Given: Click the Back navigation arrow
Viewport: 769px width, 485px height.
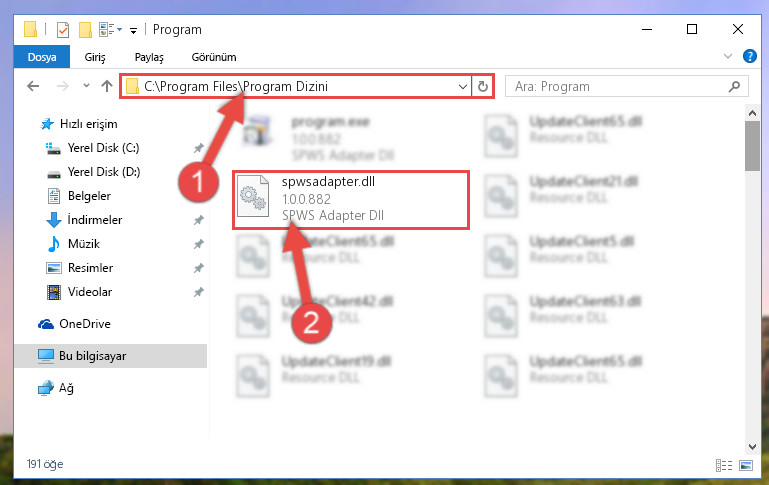Looking at the screenshot, I should [x=33, y=86].
